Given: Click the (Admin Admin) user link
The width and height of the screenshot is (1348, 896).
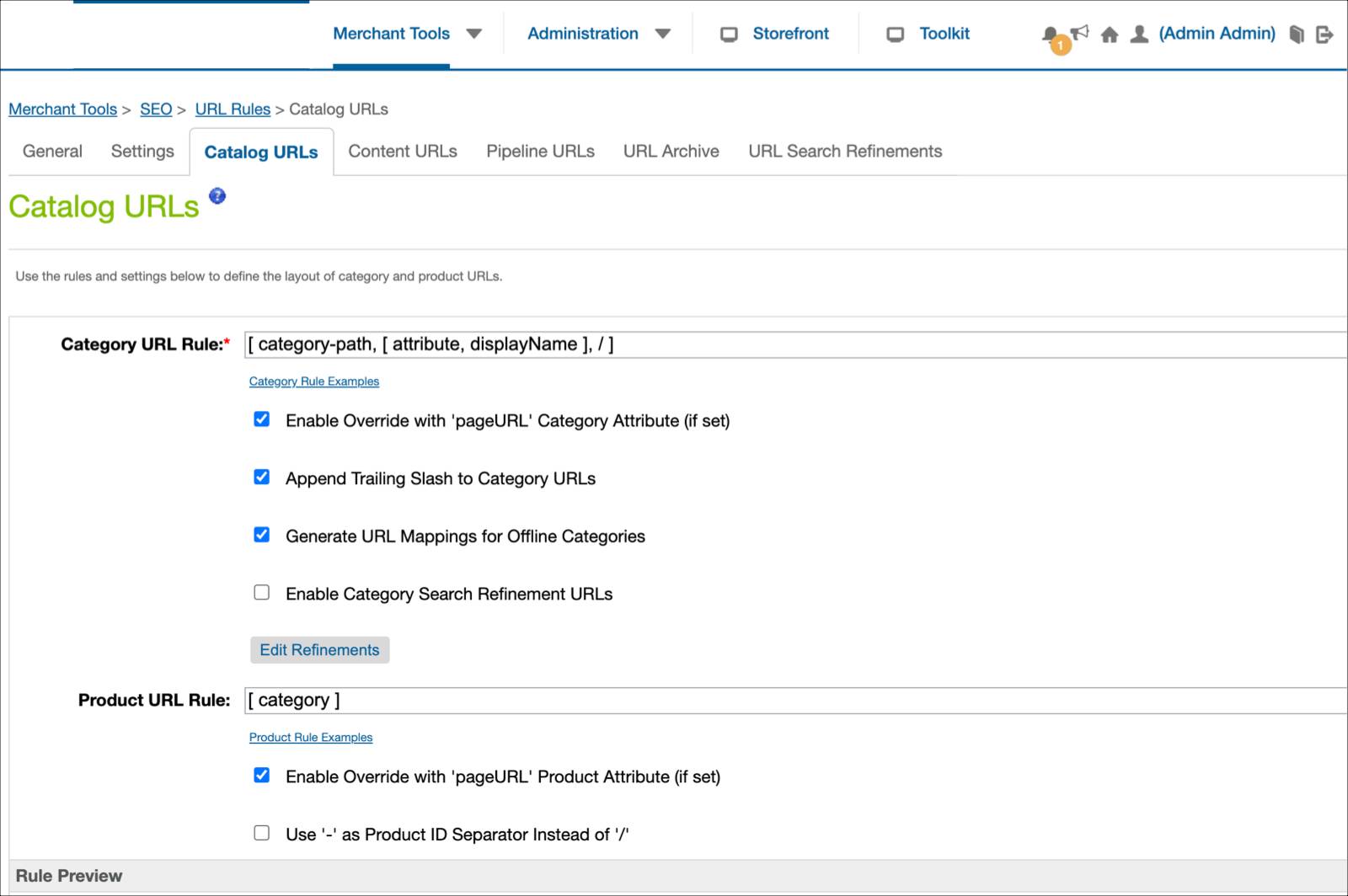Looking at the screenshot, I should (x=1217, y=34).
